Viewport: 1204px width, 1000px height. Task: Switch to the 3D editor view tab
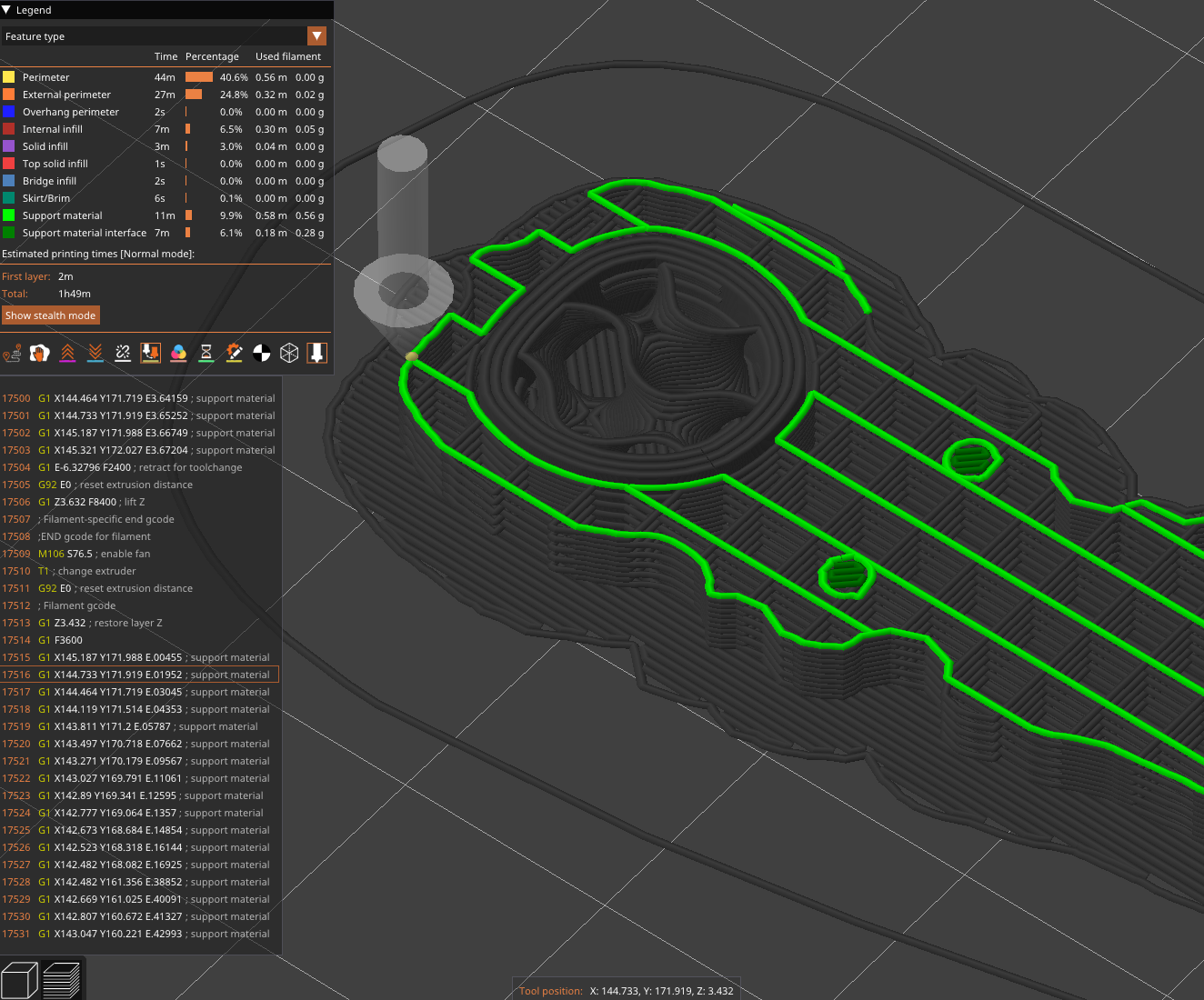click(x=20, y=979)
